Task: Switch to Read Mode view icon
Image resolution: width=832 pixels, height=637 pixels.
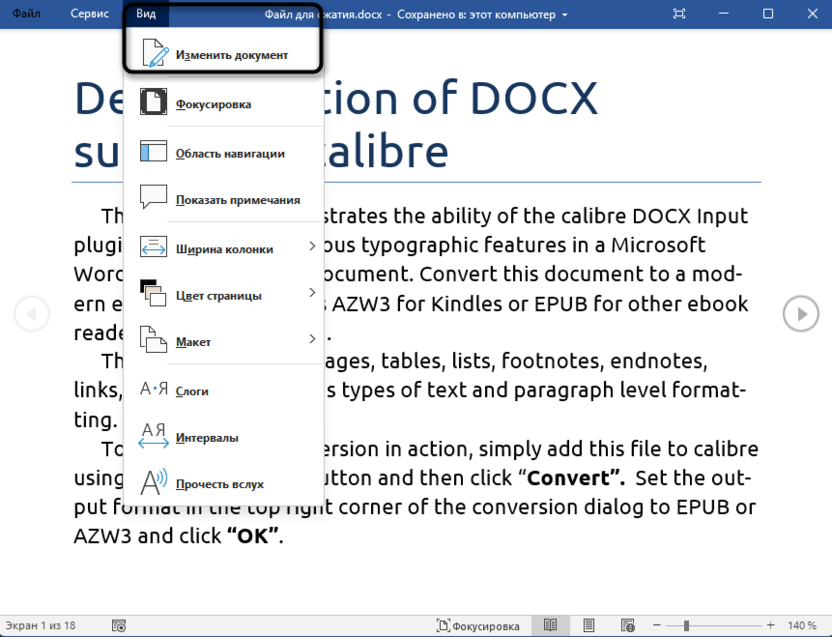Action: (550, 626)
